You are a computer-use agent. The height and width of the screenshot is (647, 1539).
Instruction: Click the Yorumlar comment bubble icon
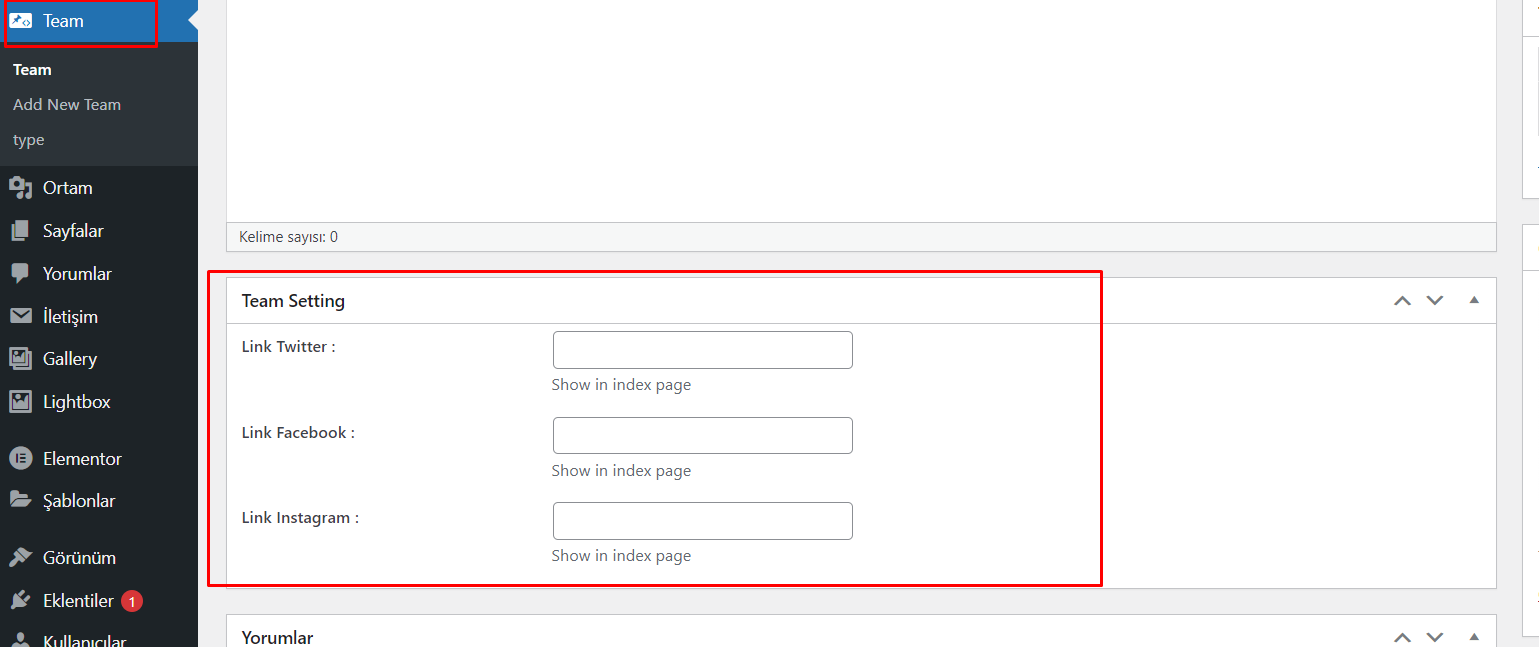21,274
